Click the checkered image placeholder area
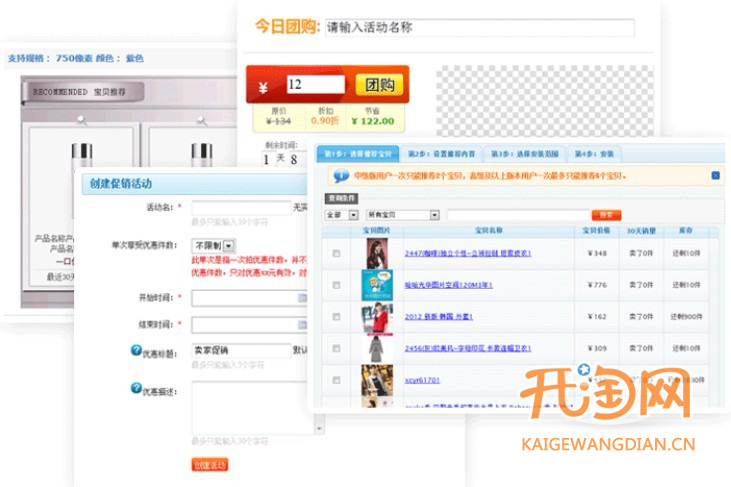The height and width of the screenshot is (487, 731). click(x=545, y=101)
